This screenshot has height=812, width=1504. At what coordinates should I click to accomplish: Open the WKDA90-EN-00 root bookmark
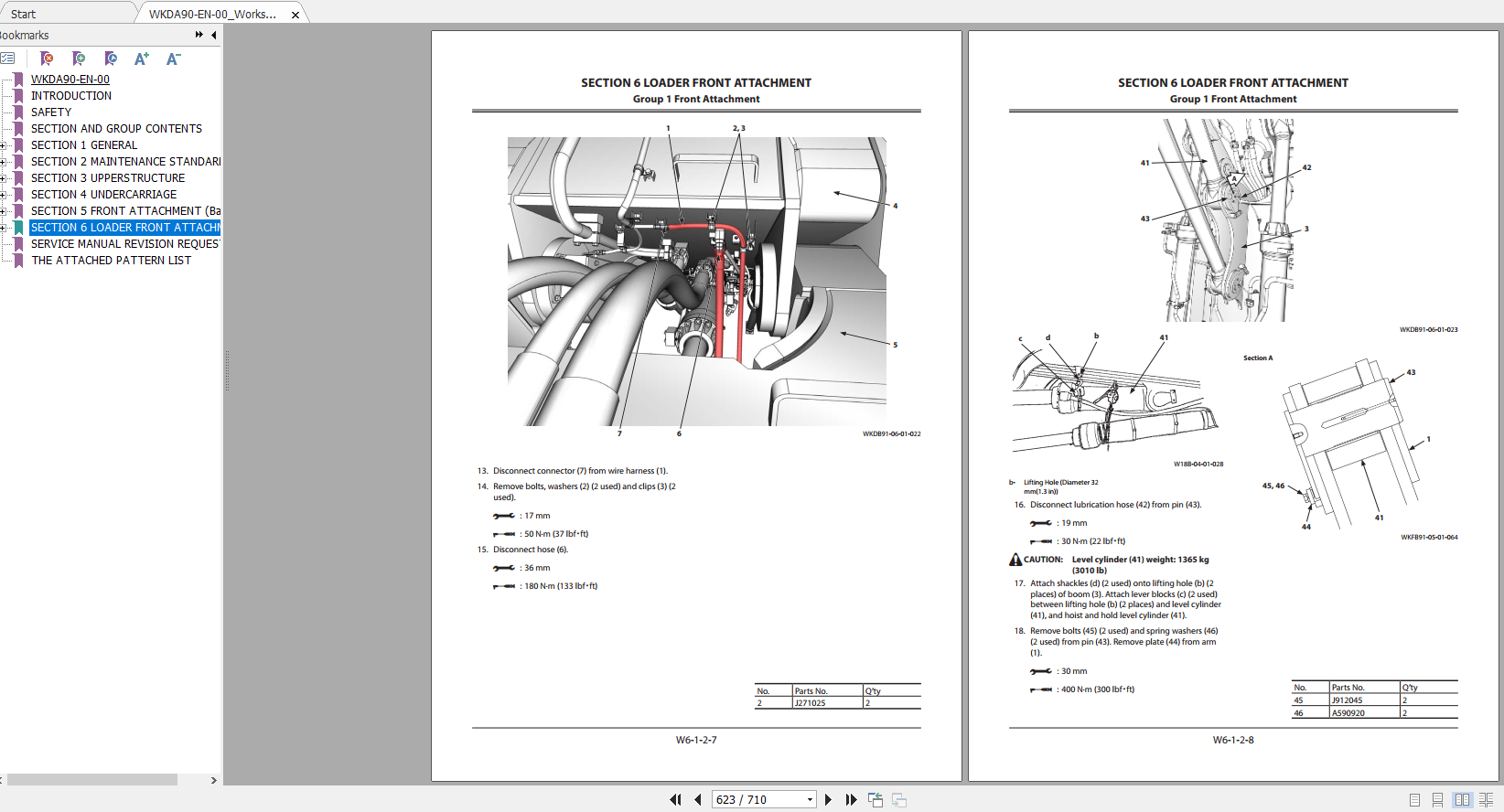(70, 80)
